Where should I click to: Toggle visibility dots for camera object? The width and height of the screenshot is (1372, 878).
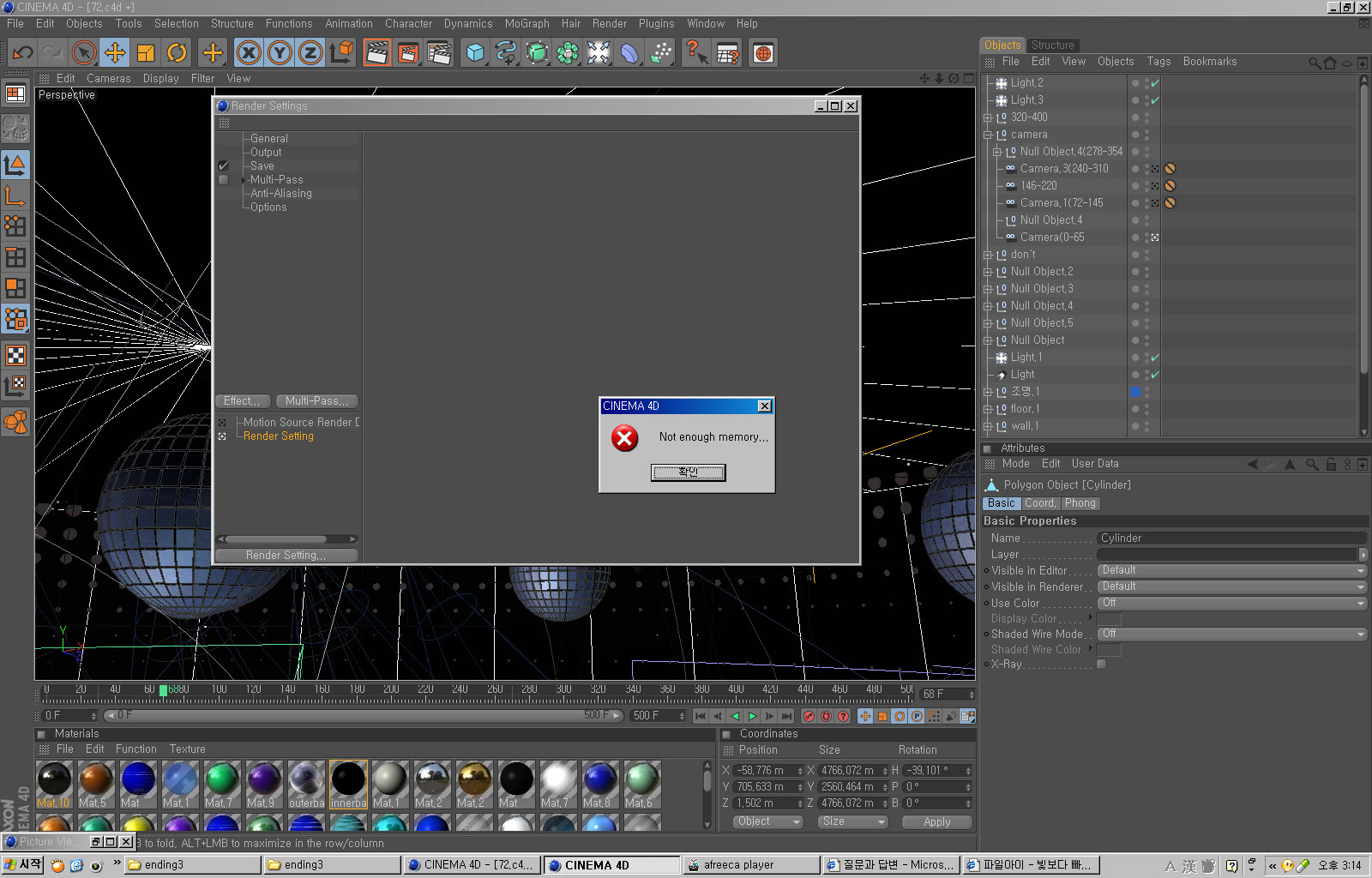pos(1146,135)
